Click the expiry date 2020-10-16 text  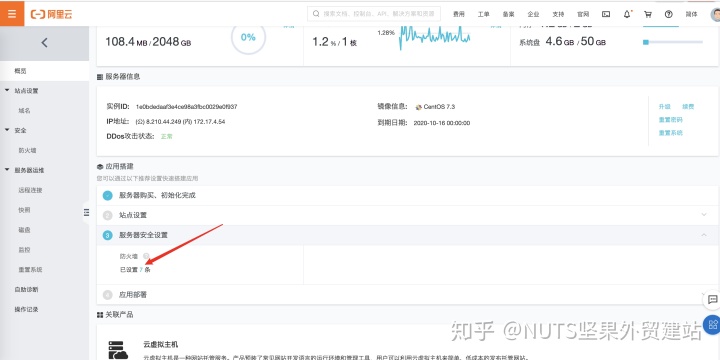(x=442, y=123)
